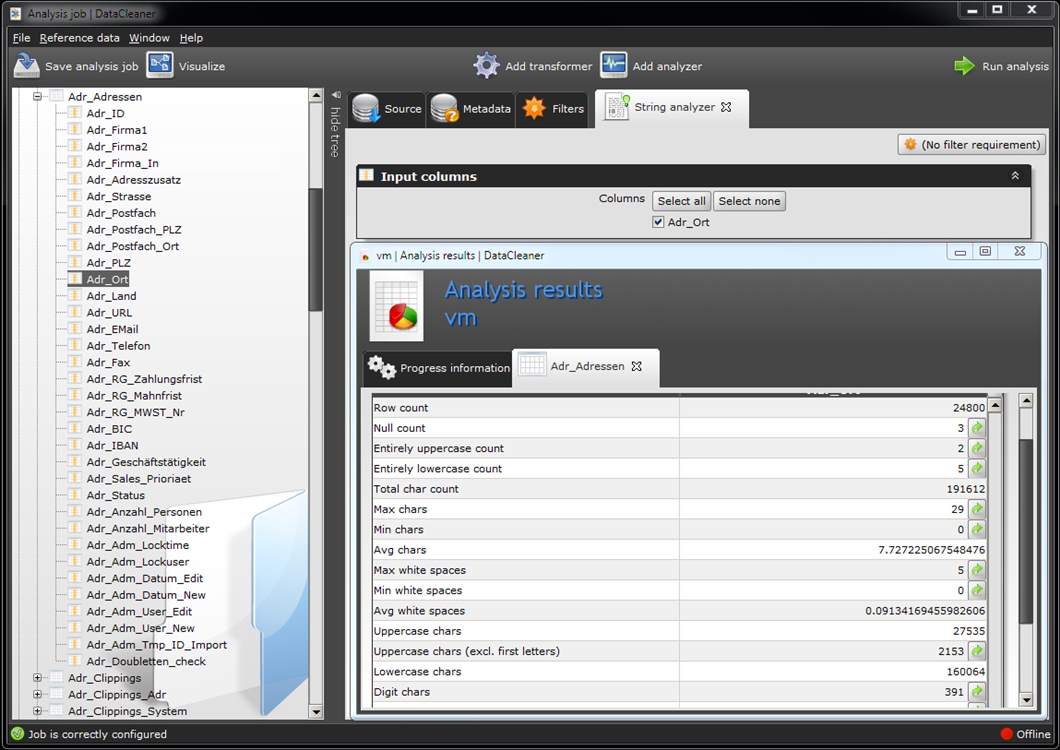
Task: Click the Add analyzer monitor icon
Action: (613, 66)
